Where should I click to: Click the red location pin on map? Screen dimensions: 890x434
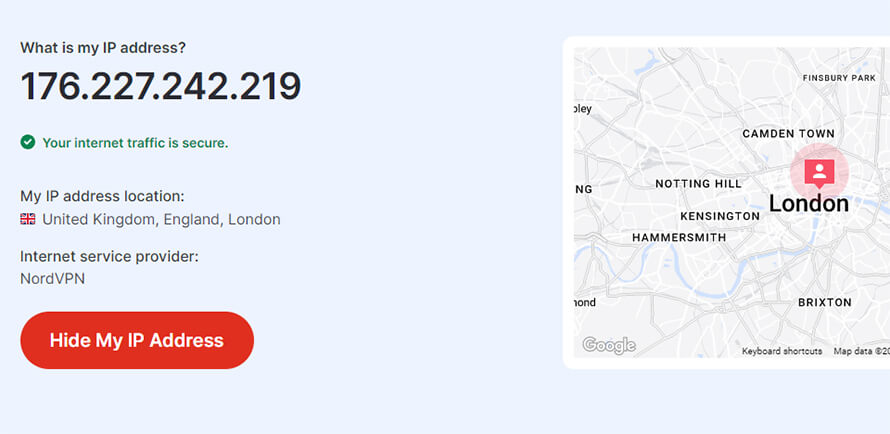click(819, 173)
